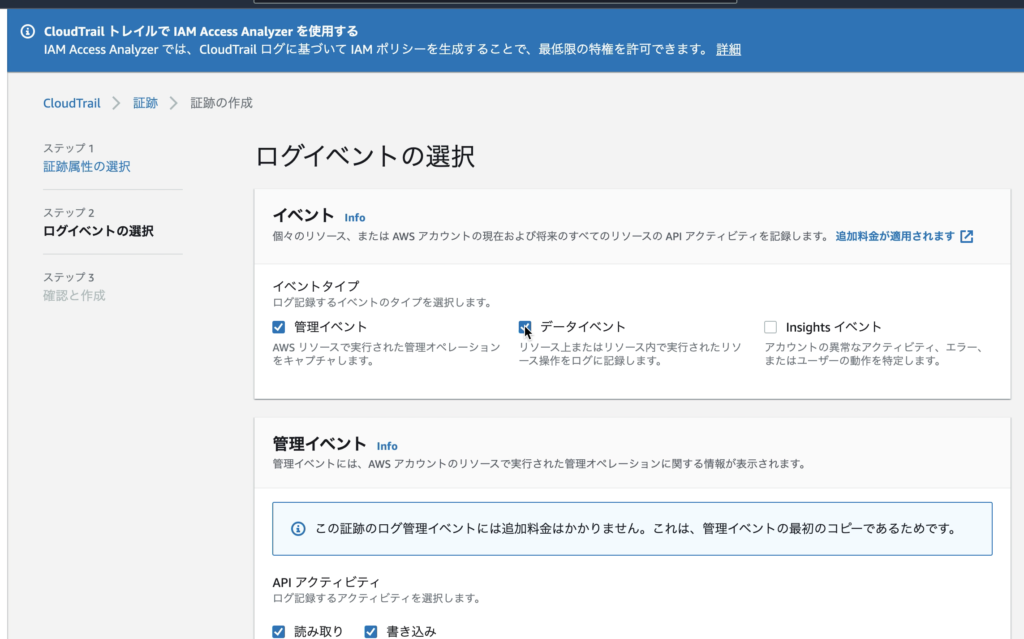Click the データイベント label text
The image size is (1024, 639).
[x=583, y=327]
